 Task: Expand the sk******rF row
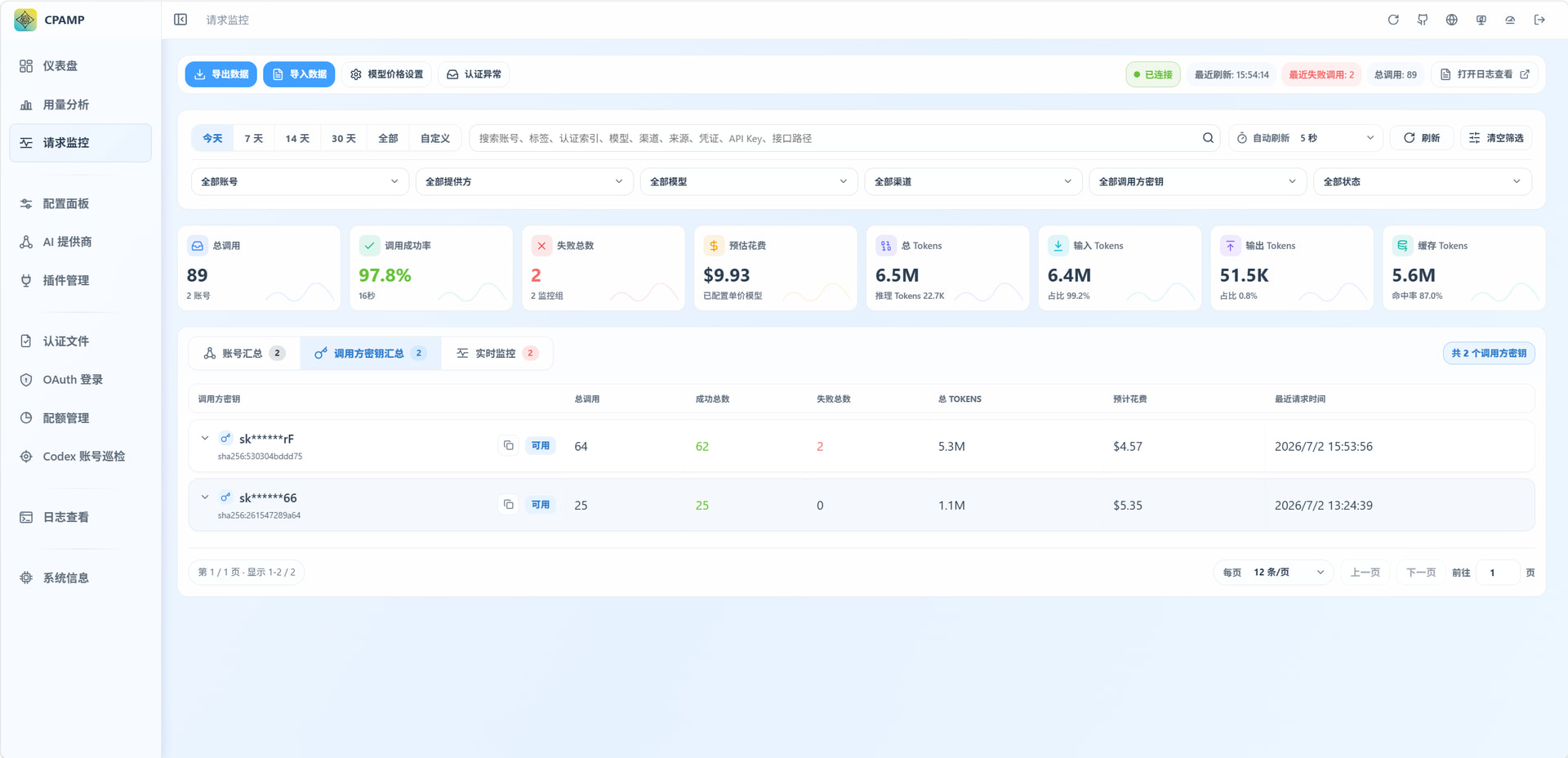tap(205, 439)
